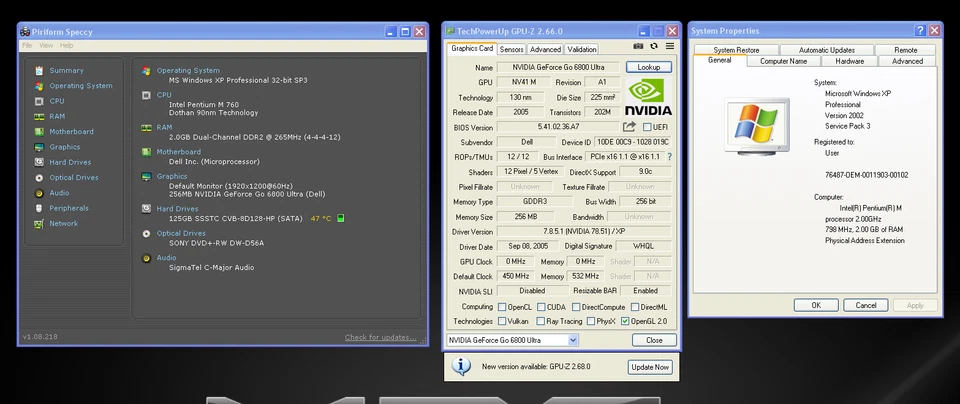Click the Check for updates link
The width and height of the screenshot is (960, 404).
[380, 337]
